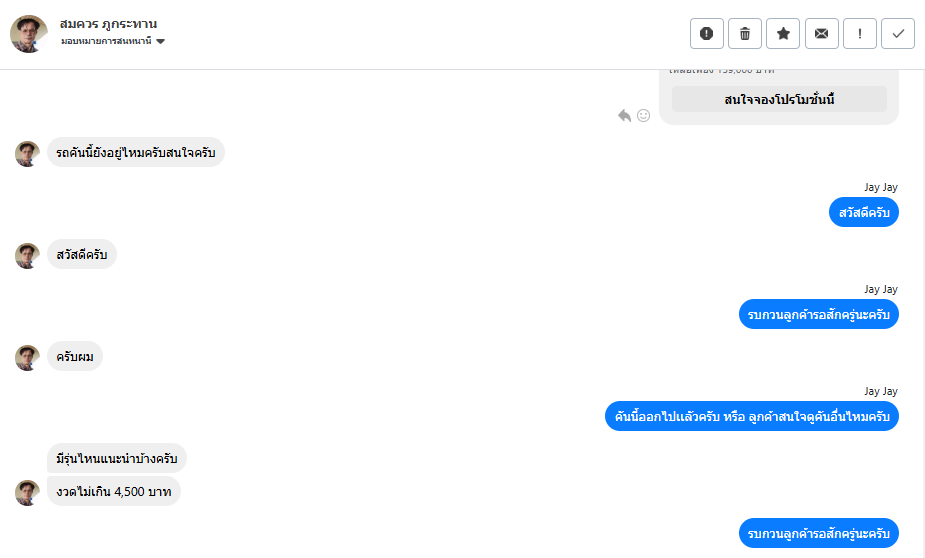Open emoji reaction smiley beside promo card

644,115
